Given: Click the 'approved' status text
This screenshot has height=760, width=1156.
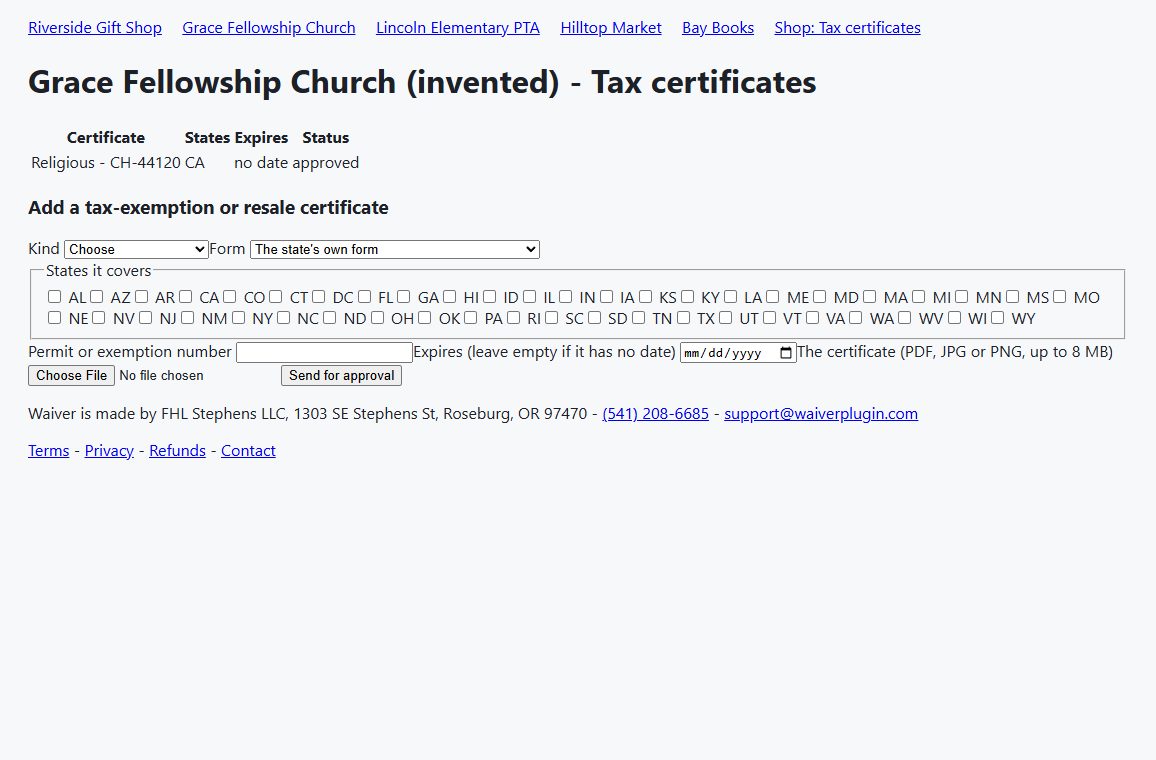Looking at the screenshot, I should (x=326, y=163).
